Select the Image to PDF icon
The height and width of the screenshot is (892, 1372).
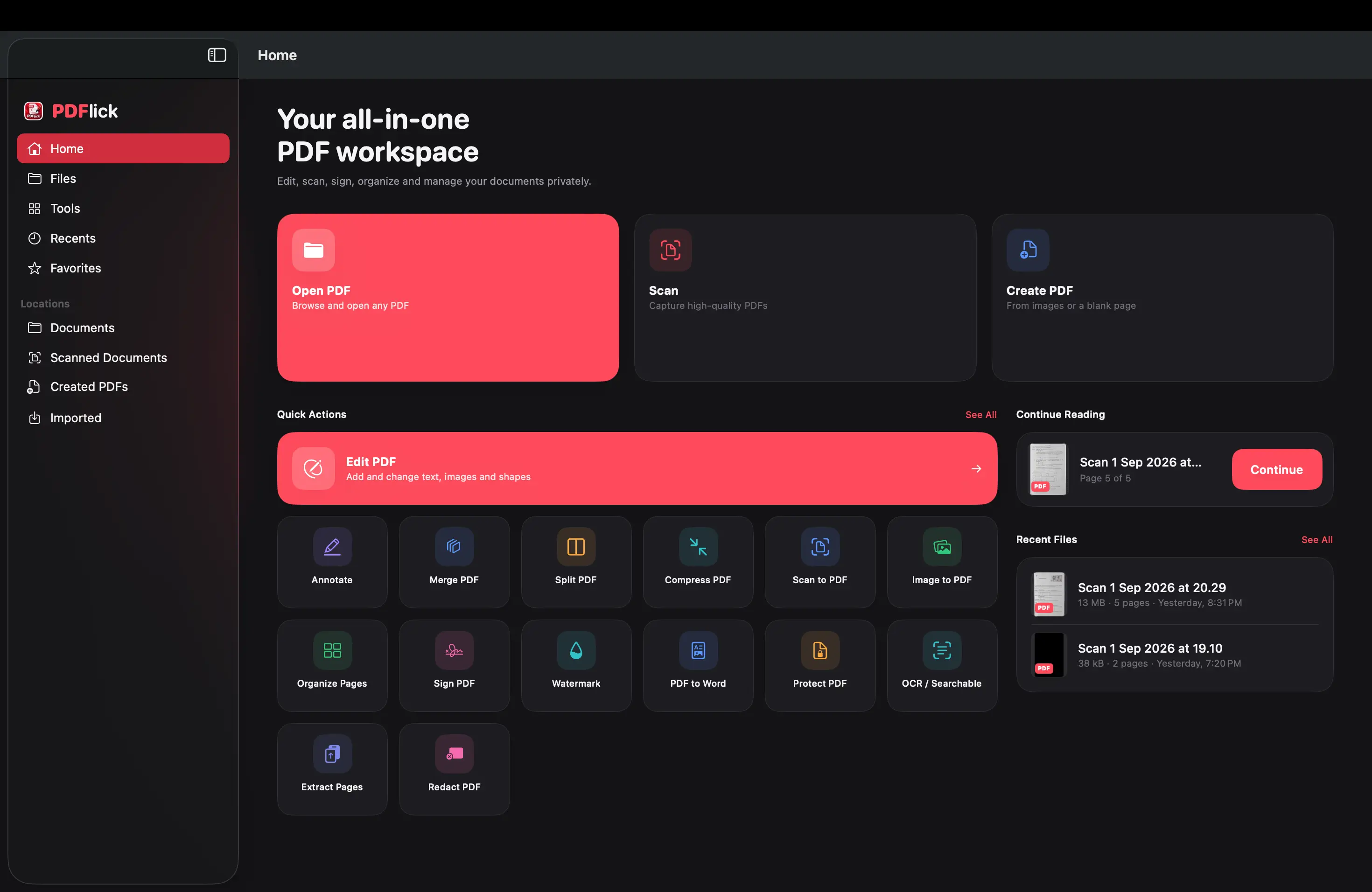(x=942, y=546)
